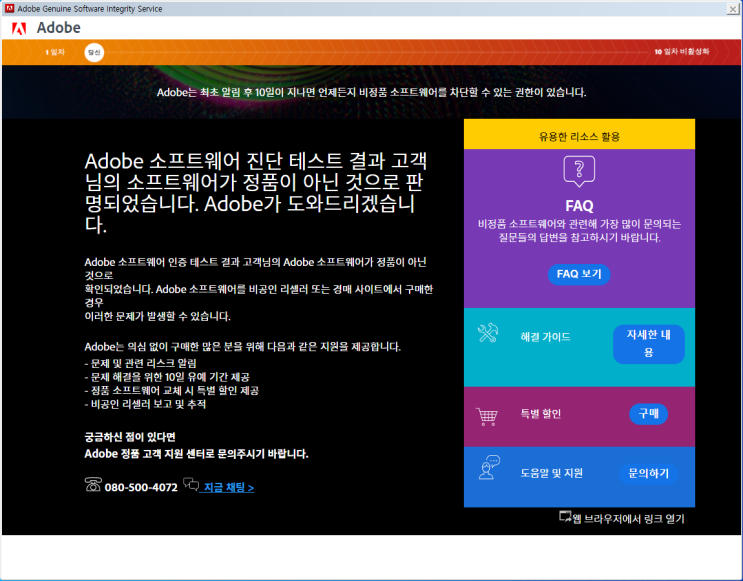The width and height of the screenshot is (743, 581).
Task: Click the Adobe icon in the title bar
Action: point(9,8)
